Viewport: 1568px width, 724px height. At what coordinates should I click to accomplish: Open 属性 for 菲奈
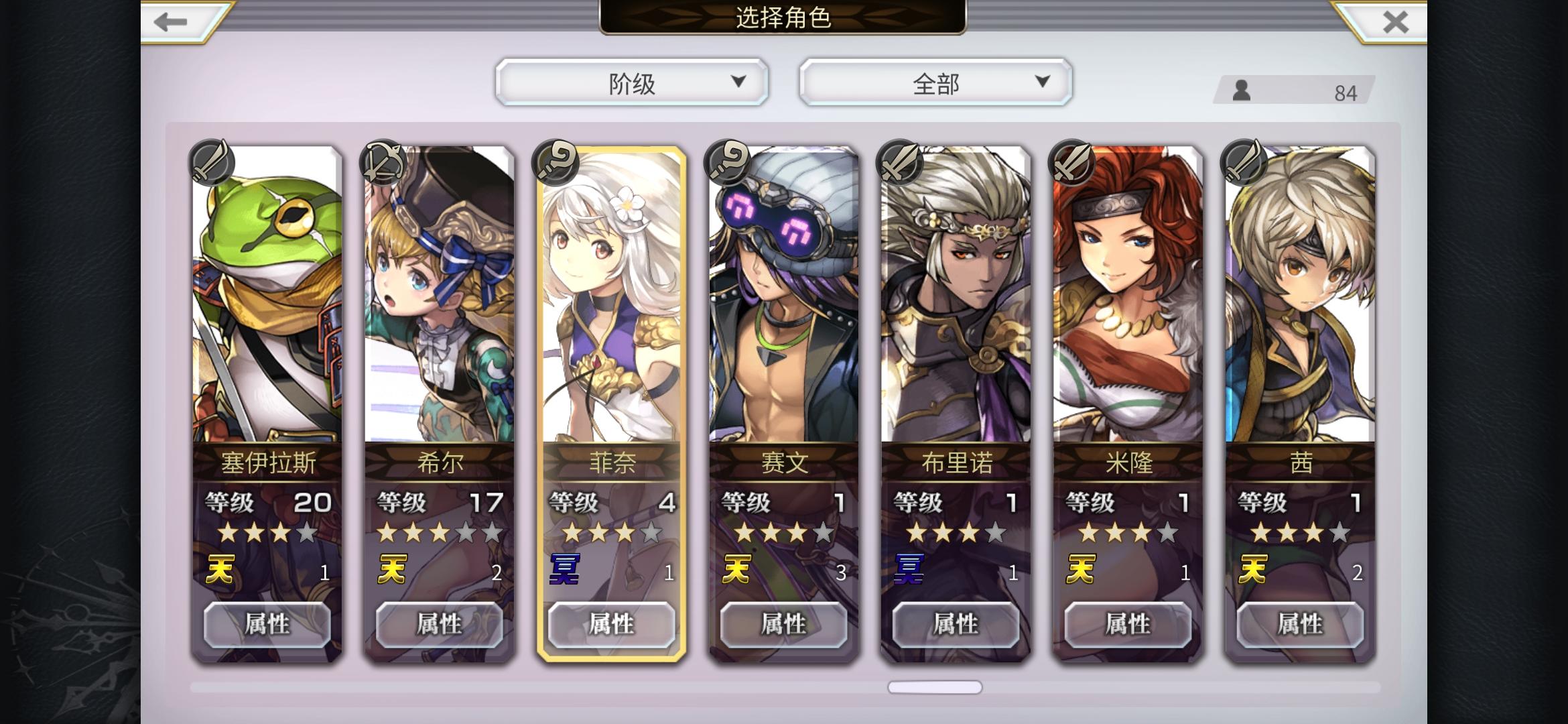612,624
